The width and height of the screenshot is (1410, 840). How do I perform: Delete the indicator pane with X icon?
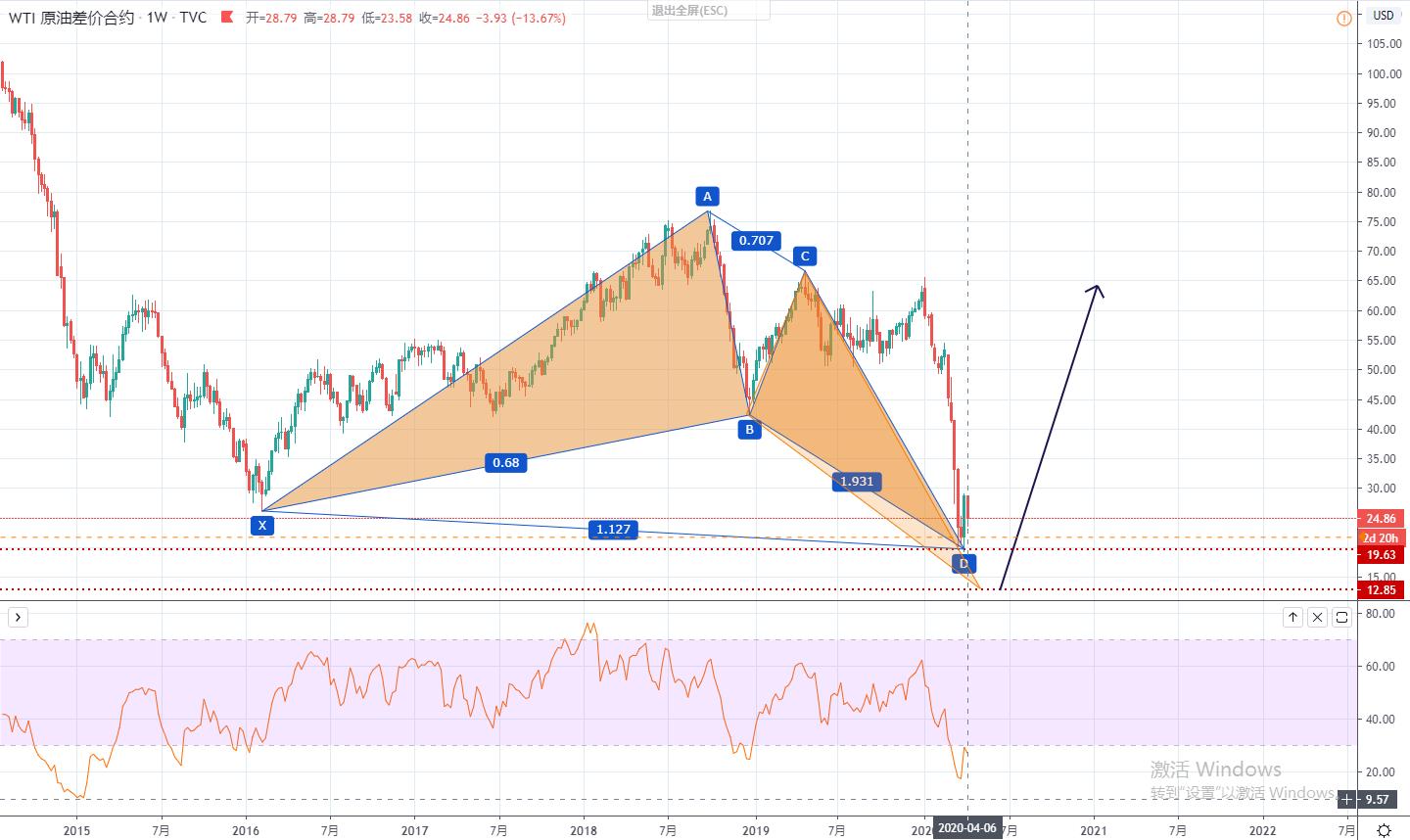(x=1317, y=617)
